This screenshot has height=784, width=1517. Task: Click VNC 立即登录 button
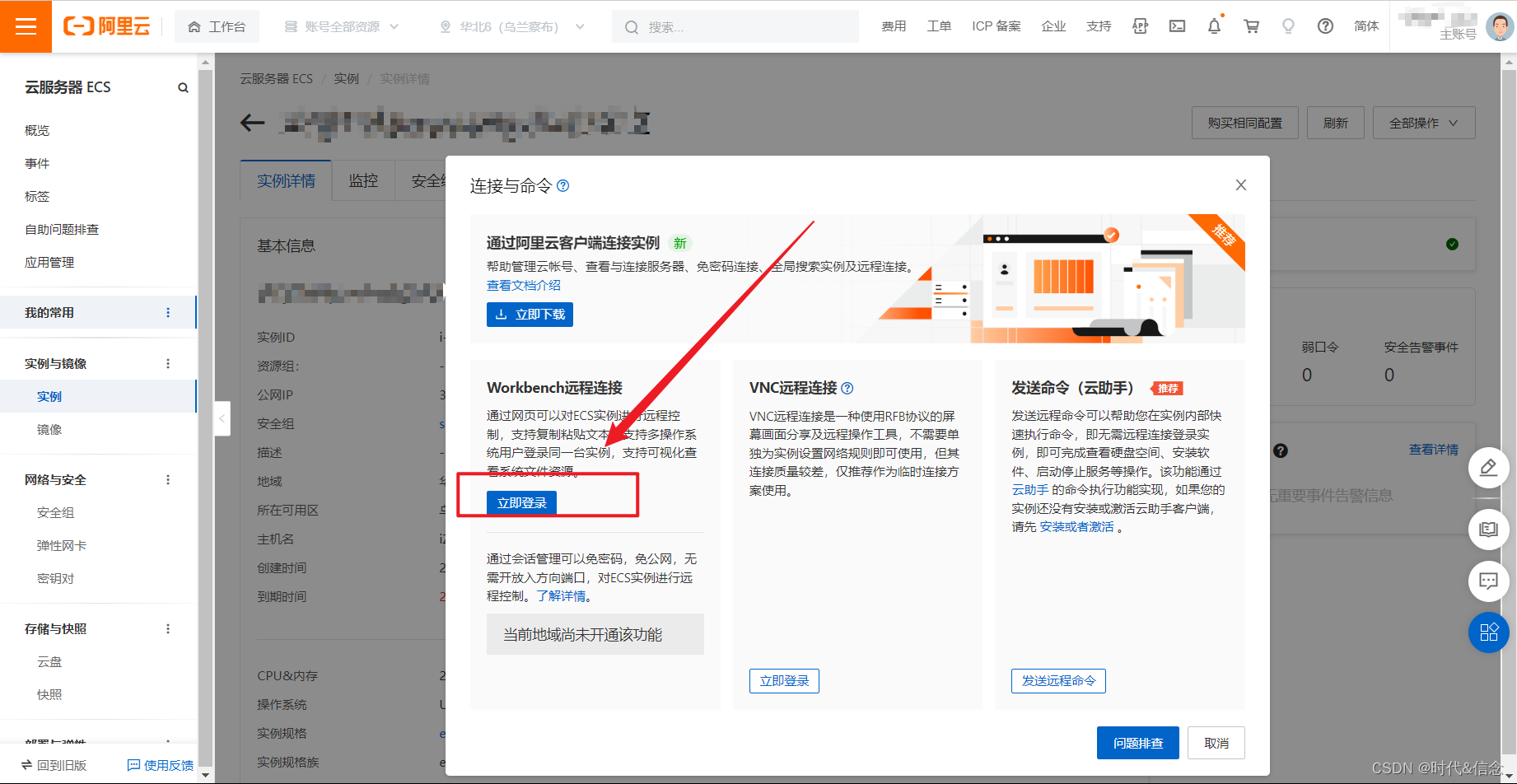[784, 681]
